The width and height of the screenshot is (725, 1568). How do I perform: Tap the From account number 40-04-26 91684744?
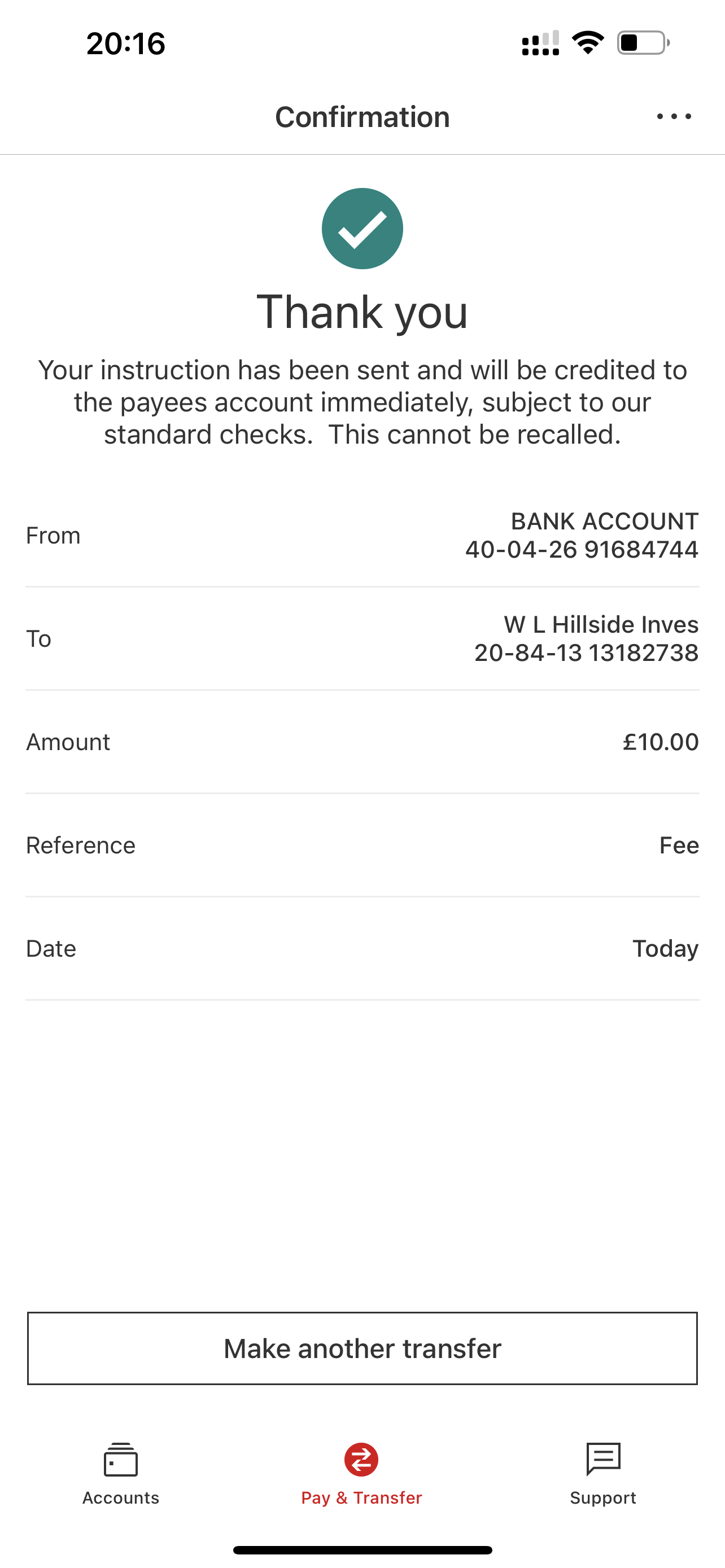tap(582, 550)
